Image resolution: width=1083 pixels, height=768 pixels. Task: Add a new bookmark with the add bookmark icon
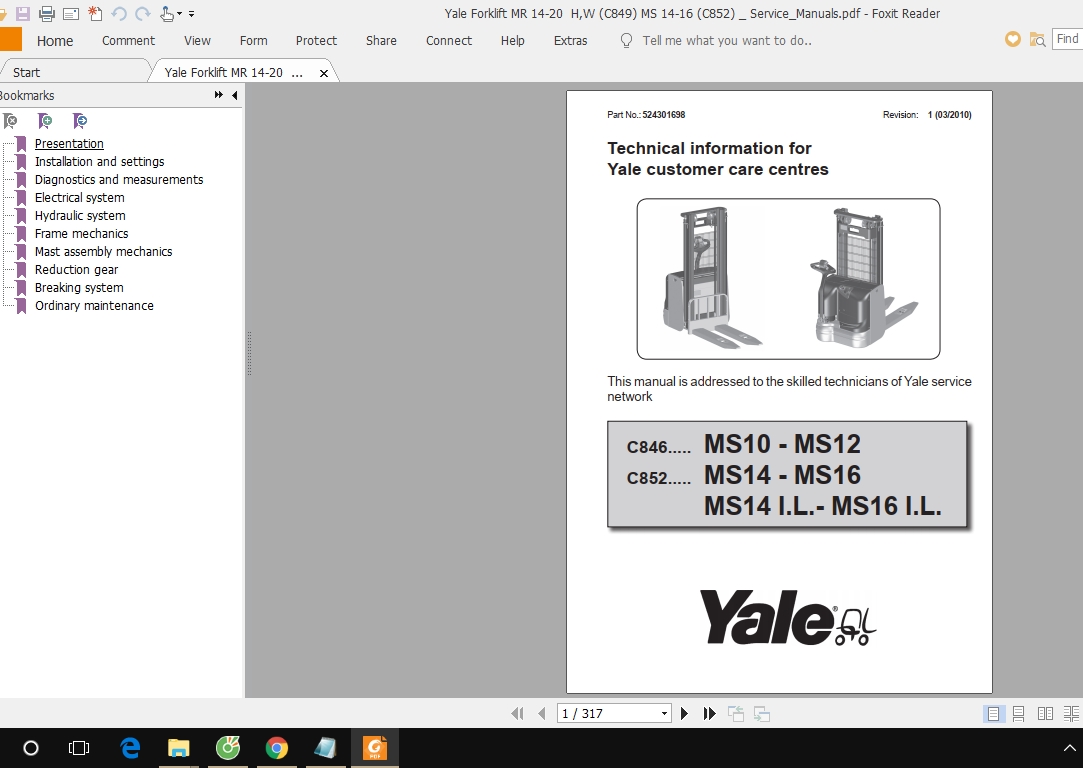click(44, 120)
